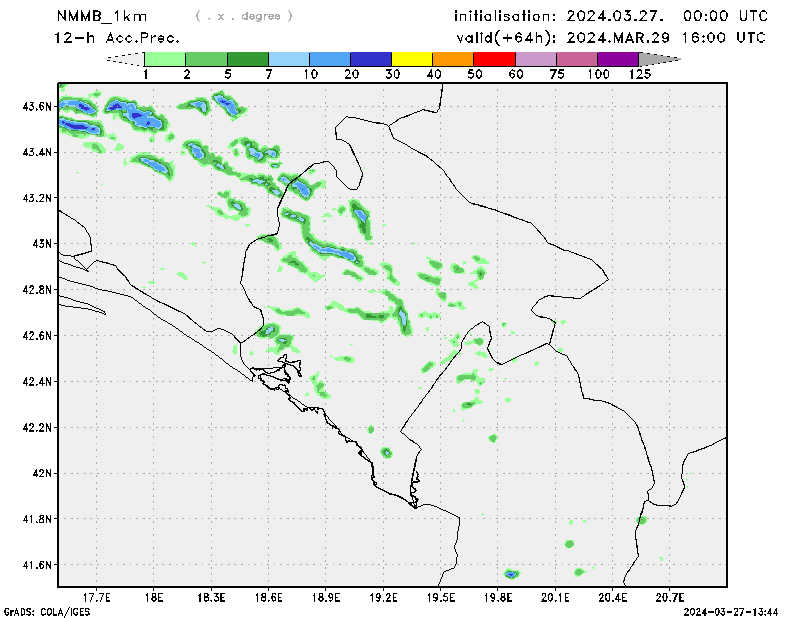The width and height of the screenshot is (800, 618).
Task: Click the lavender 60-75 legend swatch
Action: [x=536, y=59]
